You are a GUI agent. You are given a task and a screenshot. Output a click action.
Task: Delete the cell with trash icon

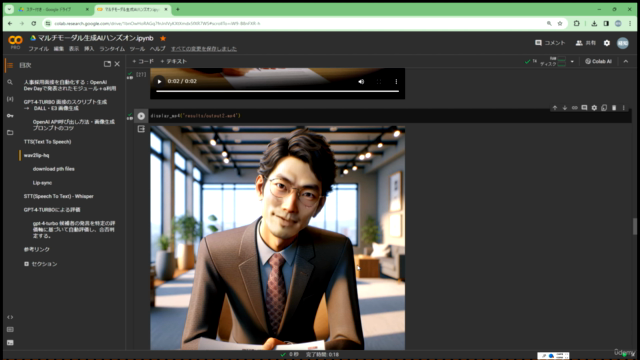click(614, 108)
